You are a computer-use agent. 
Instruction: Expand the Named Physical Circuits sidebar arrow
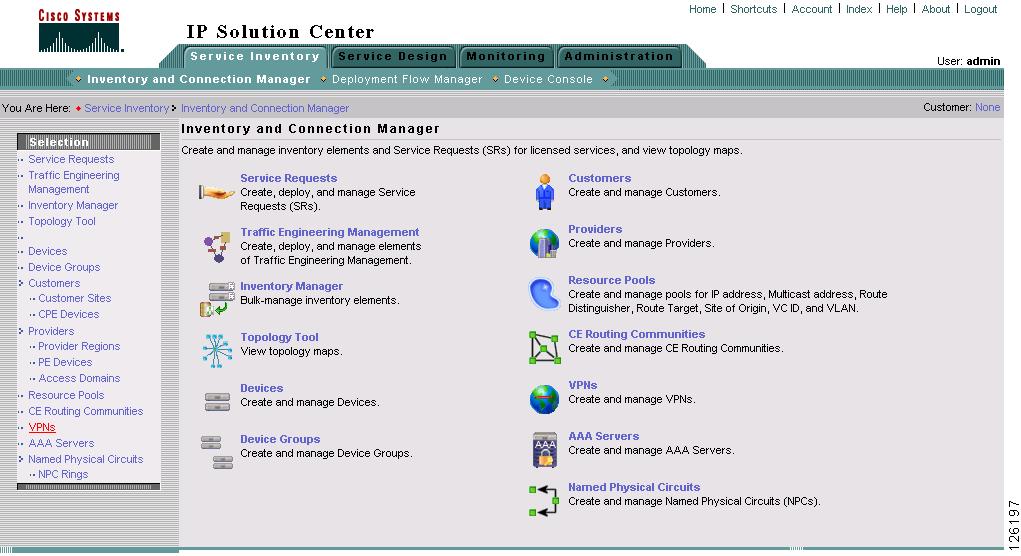click(x=21, y=459)
